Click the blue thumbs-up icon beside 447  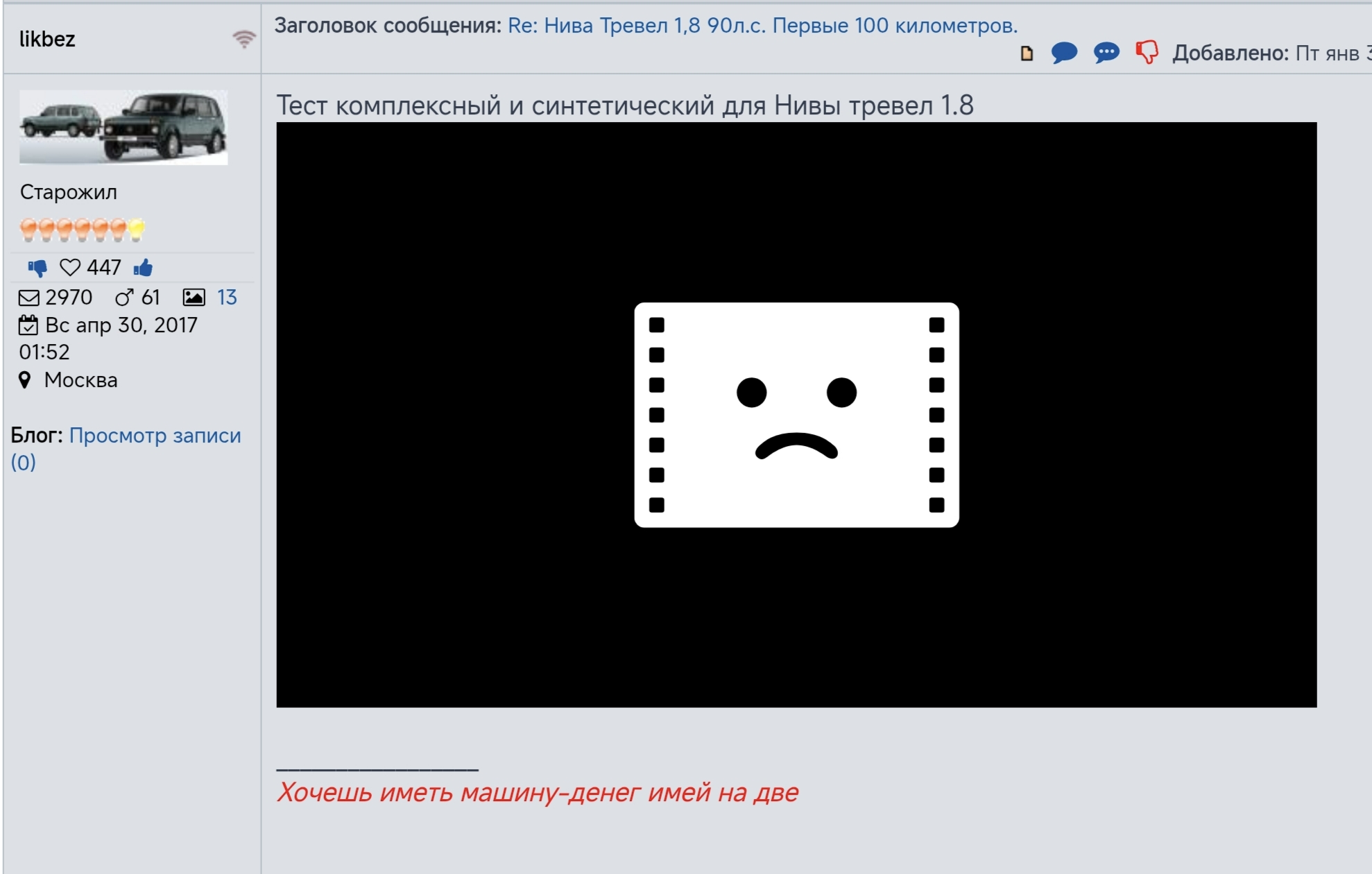[143, 268]
